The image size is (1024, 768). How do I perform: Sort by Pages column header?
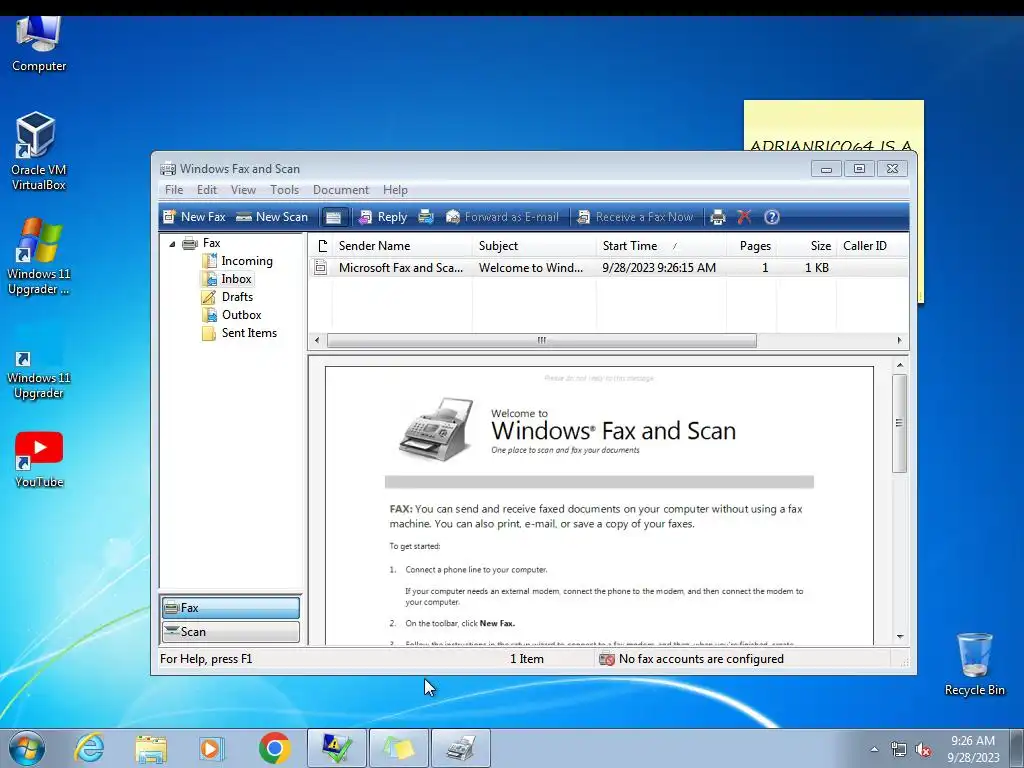coord(752,246)
